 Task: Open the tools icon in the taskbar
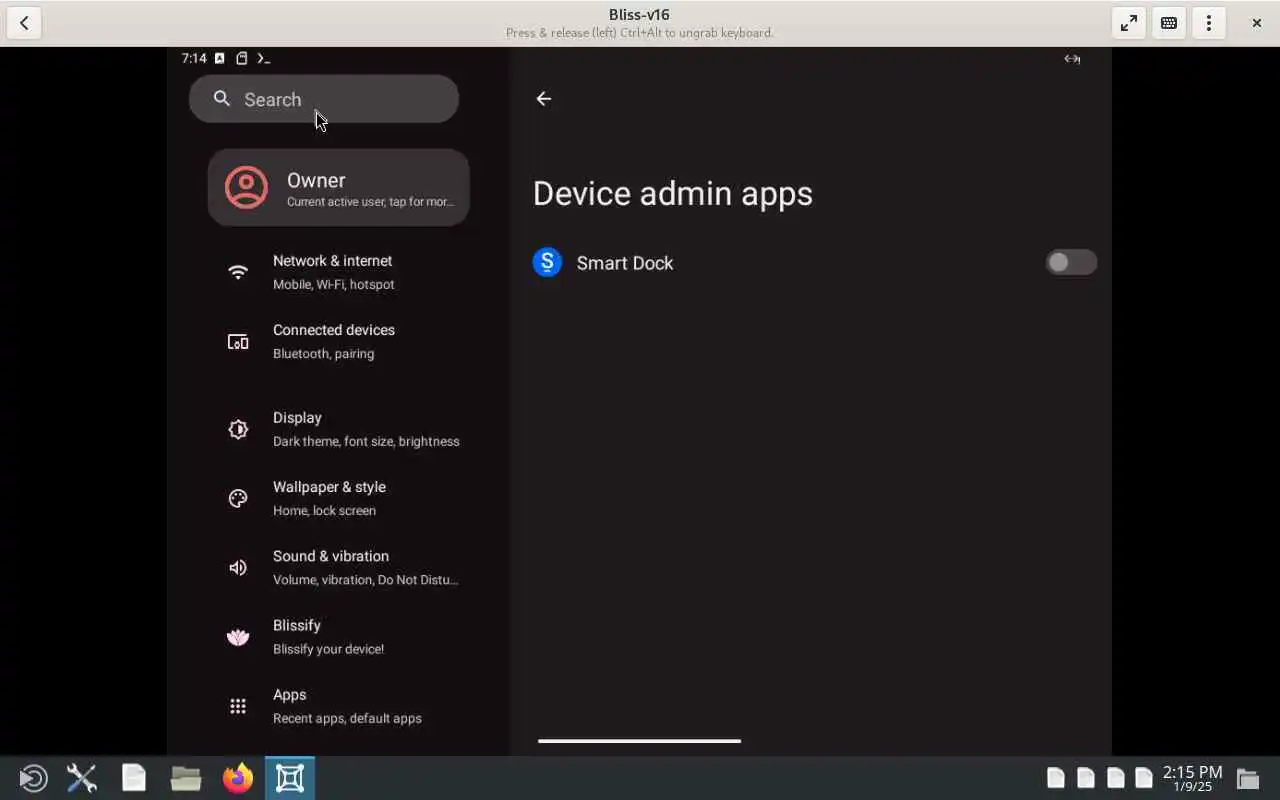pos(82,778)
